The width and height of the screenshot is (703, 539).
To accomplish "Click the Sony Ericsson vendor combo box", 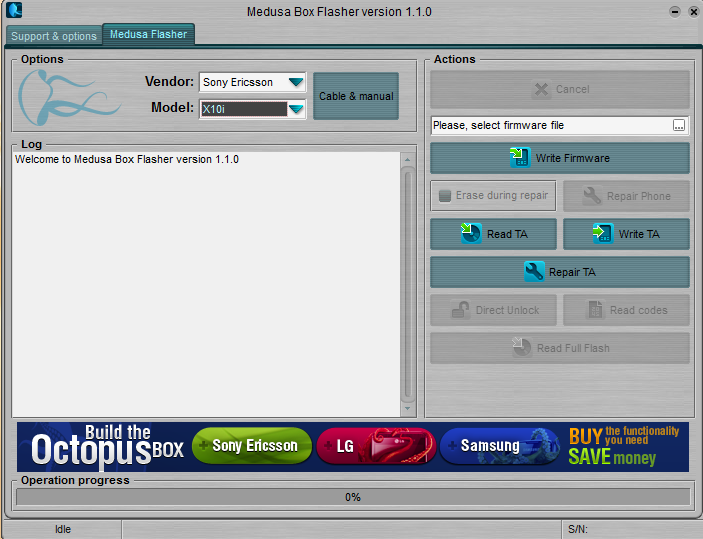I will (253, 82).
